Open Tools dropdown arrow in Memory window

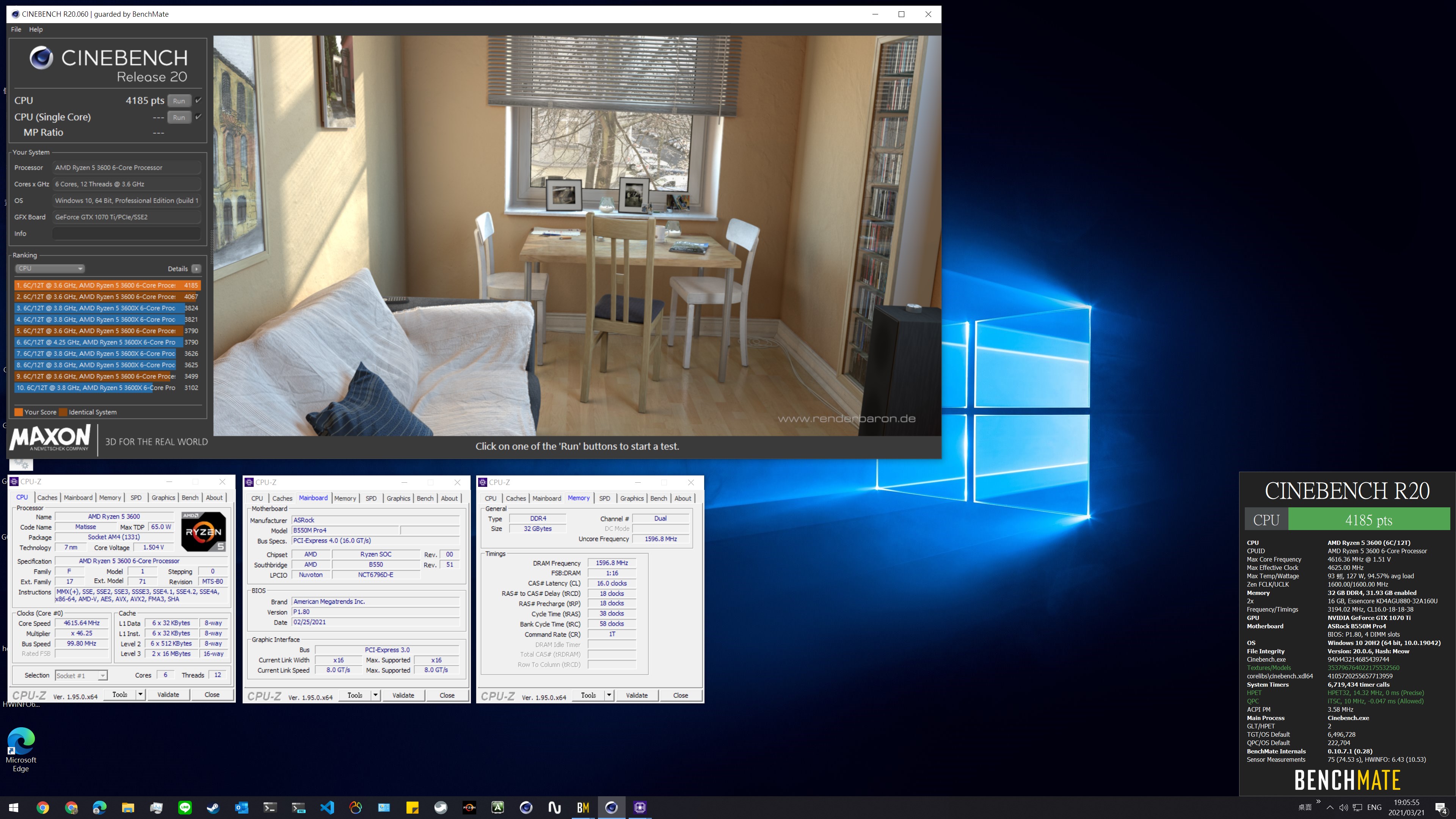pos(609,695)
